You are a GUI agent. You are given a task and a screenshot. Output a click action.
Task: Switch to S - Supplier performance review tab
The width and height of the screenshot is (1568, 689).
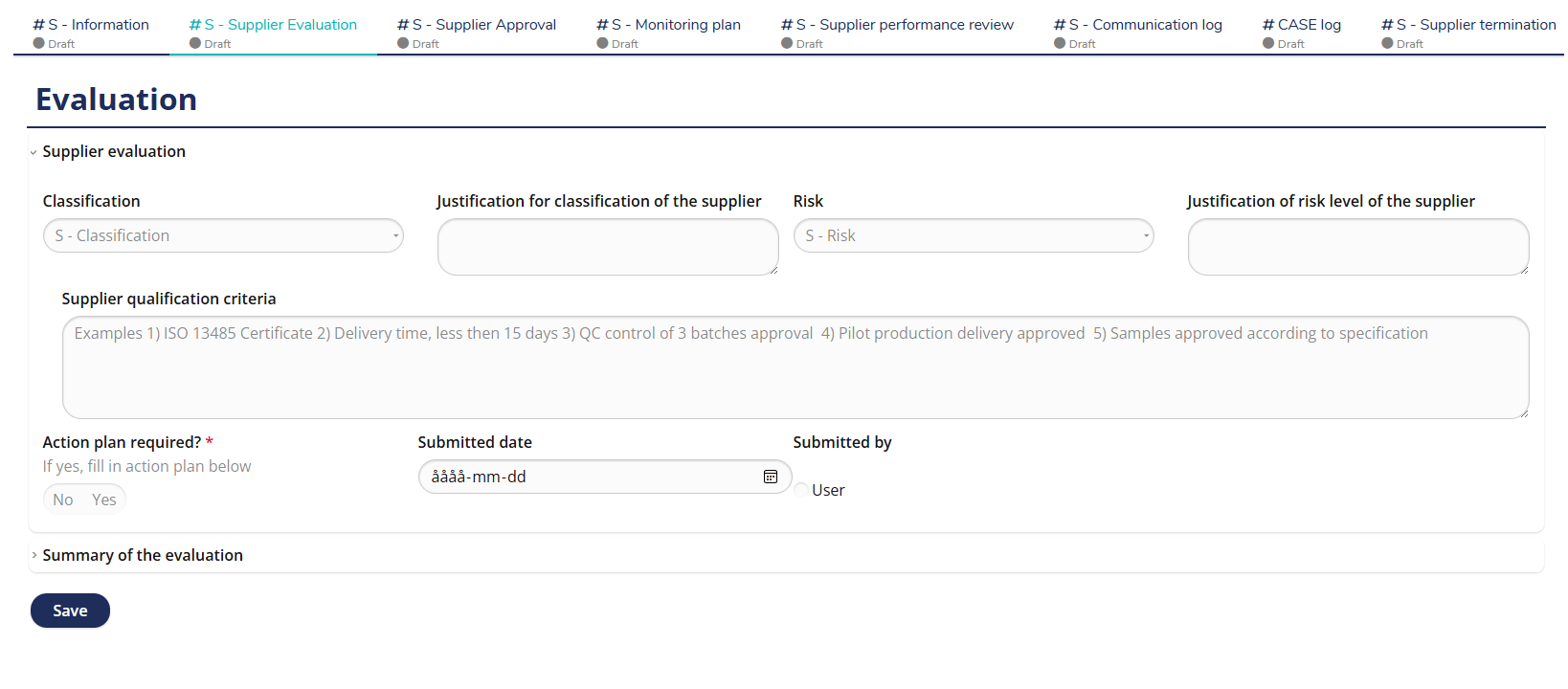point(906,25)
